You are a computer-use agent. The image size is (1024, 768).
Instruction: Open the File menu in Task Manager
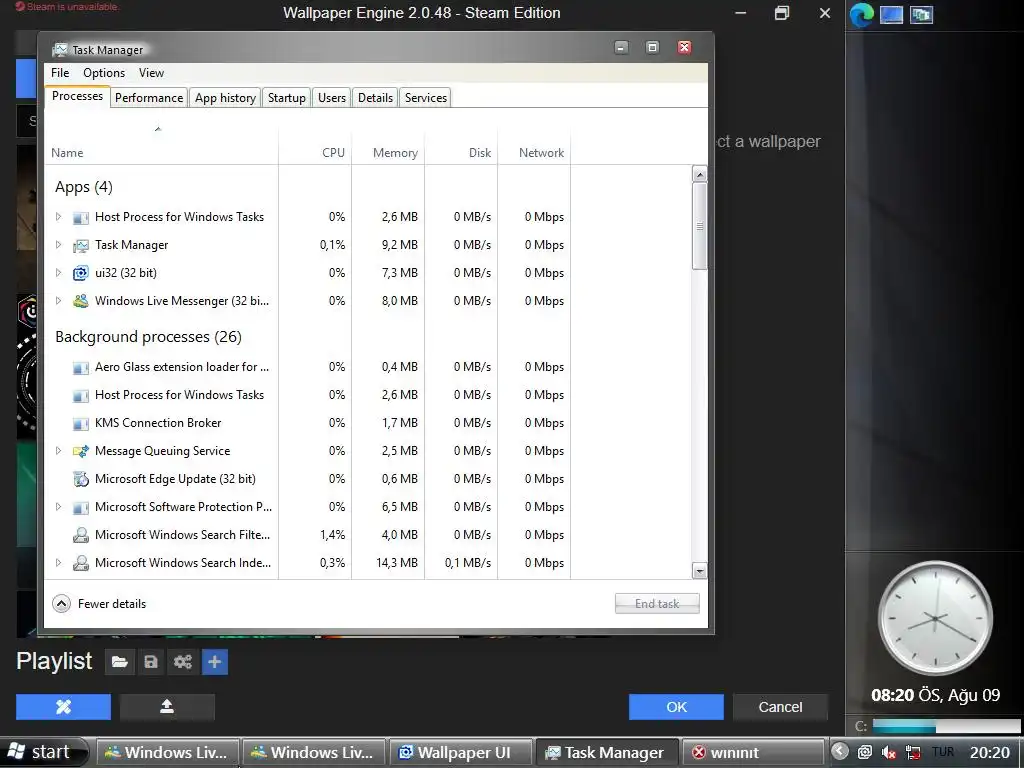point(60,73)
